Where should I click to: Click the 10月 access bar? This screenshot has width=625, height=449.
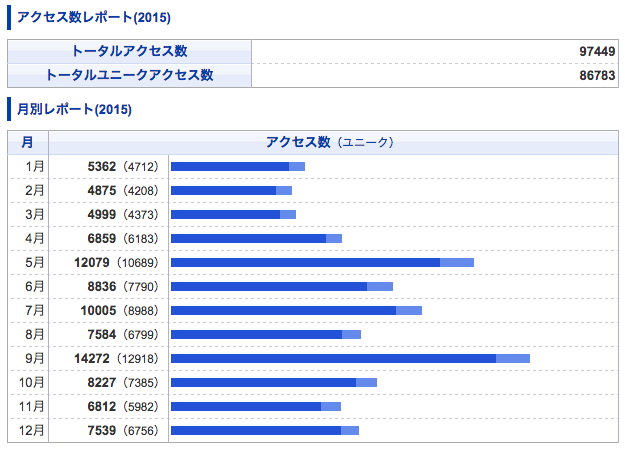click(x=274, y=382)
